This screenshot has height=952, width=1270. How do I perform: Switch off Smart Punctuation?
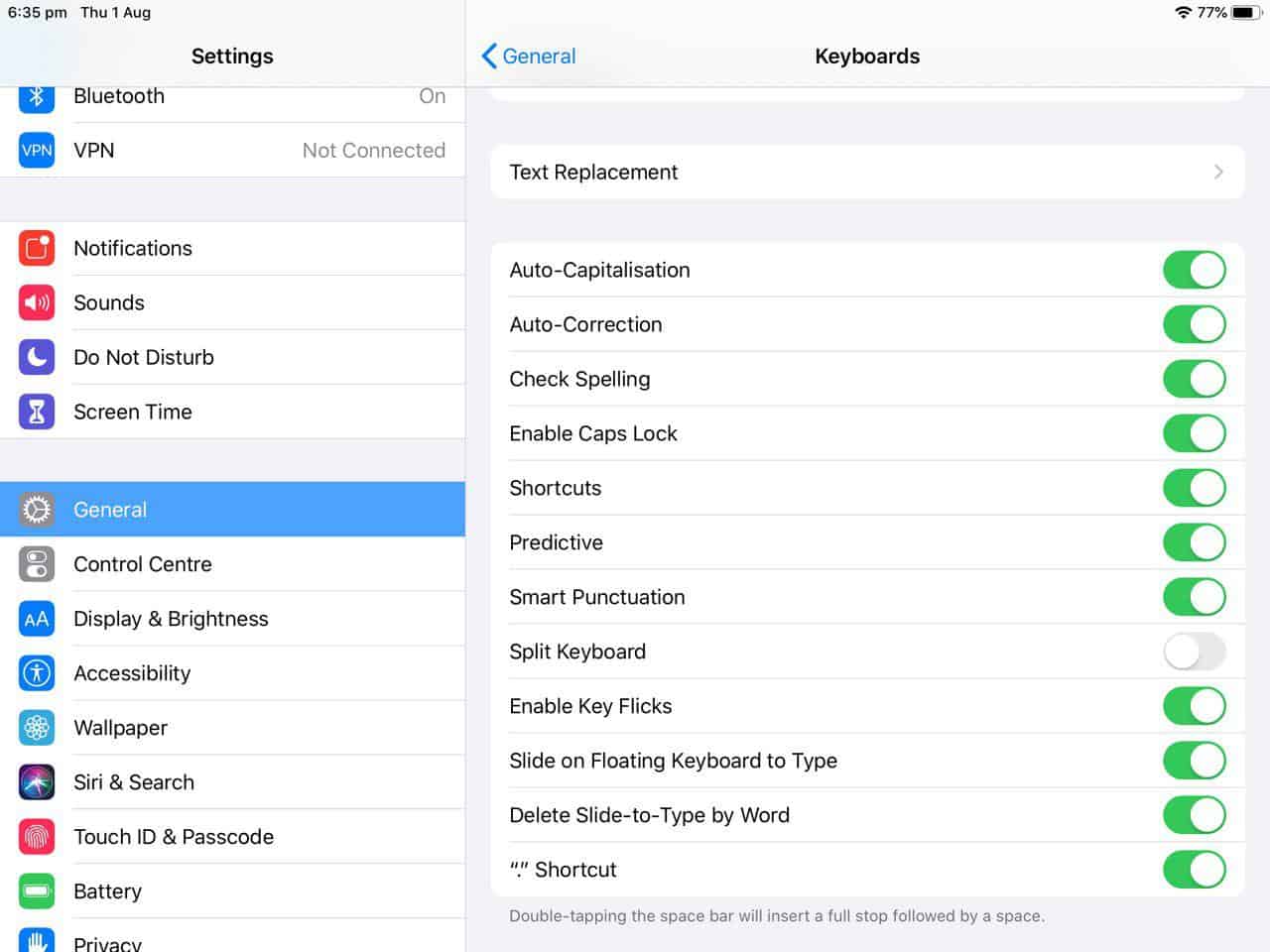1194,597
